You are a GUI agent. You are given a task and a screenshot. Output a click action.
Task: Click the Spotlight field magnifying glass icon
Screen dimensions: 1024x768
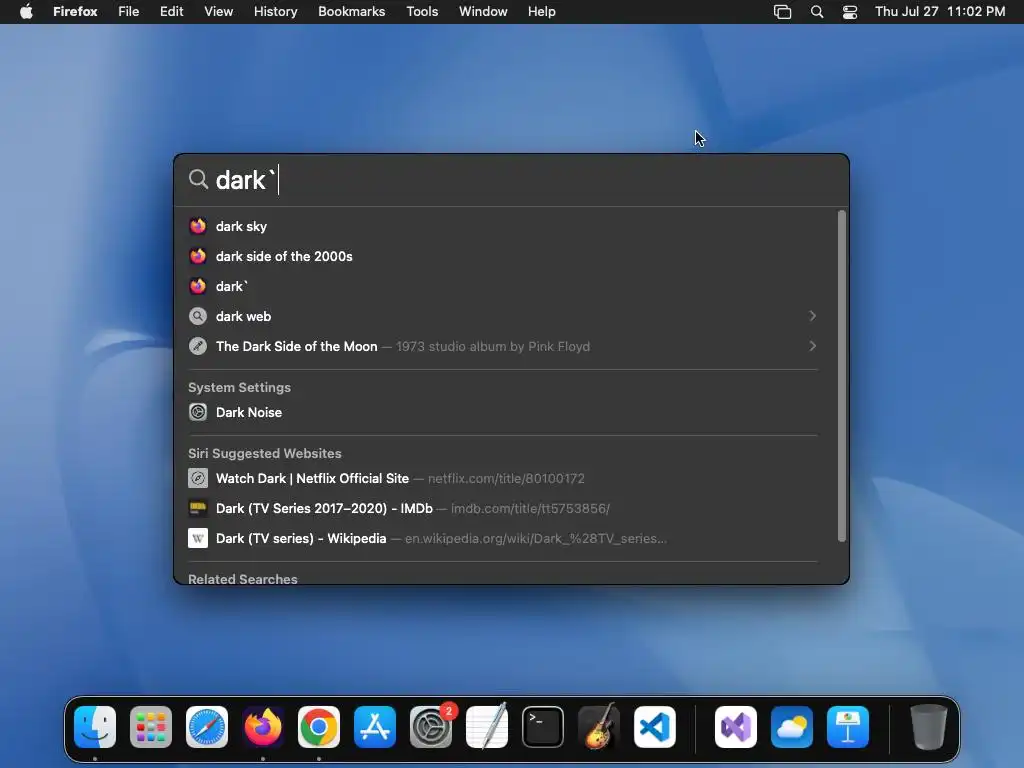(x=198, y=179)
